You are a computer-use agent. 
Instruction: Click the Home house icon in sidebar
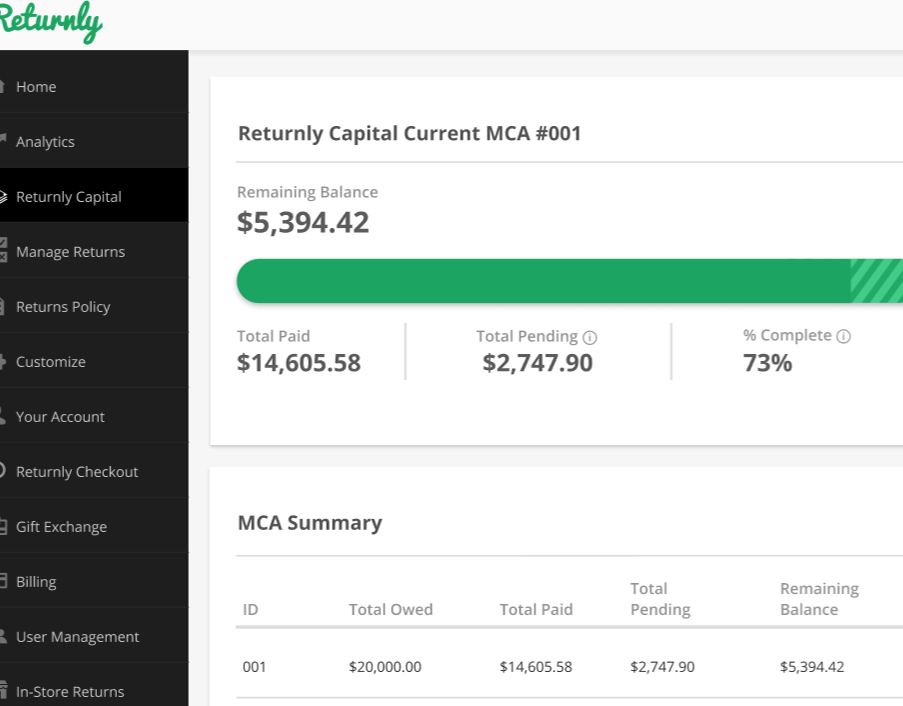click(x=2, y=86)
